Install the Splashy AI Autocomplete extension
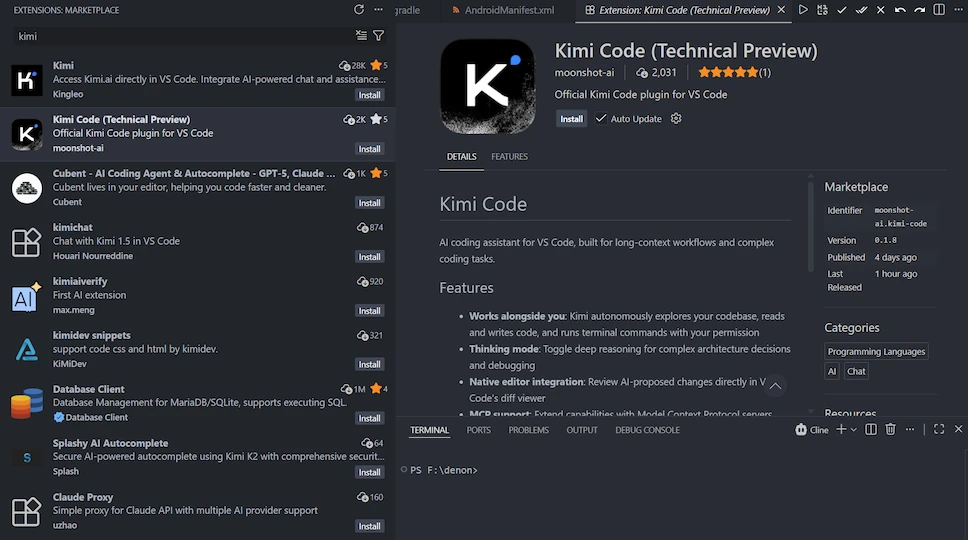This screenshot has height=540, width=968. click(369, 473)
